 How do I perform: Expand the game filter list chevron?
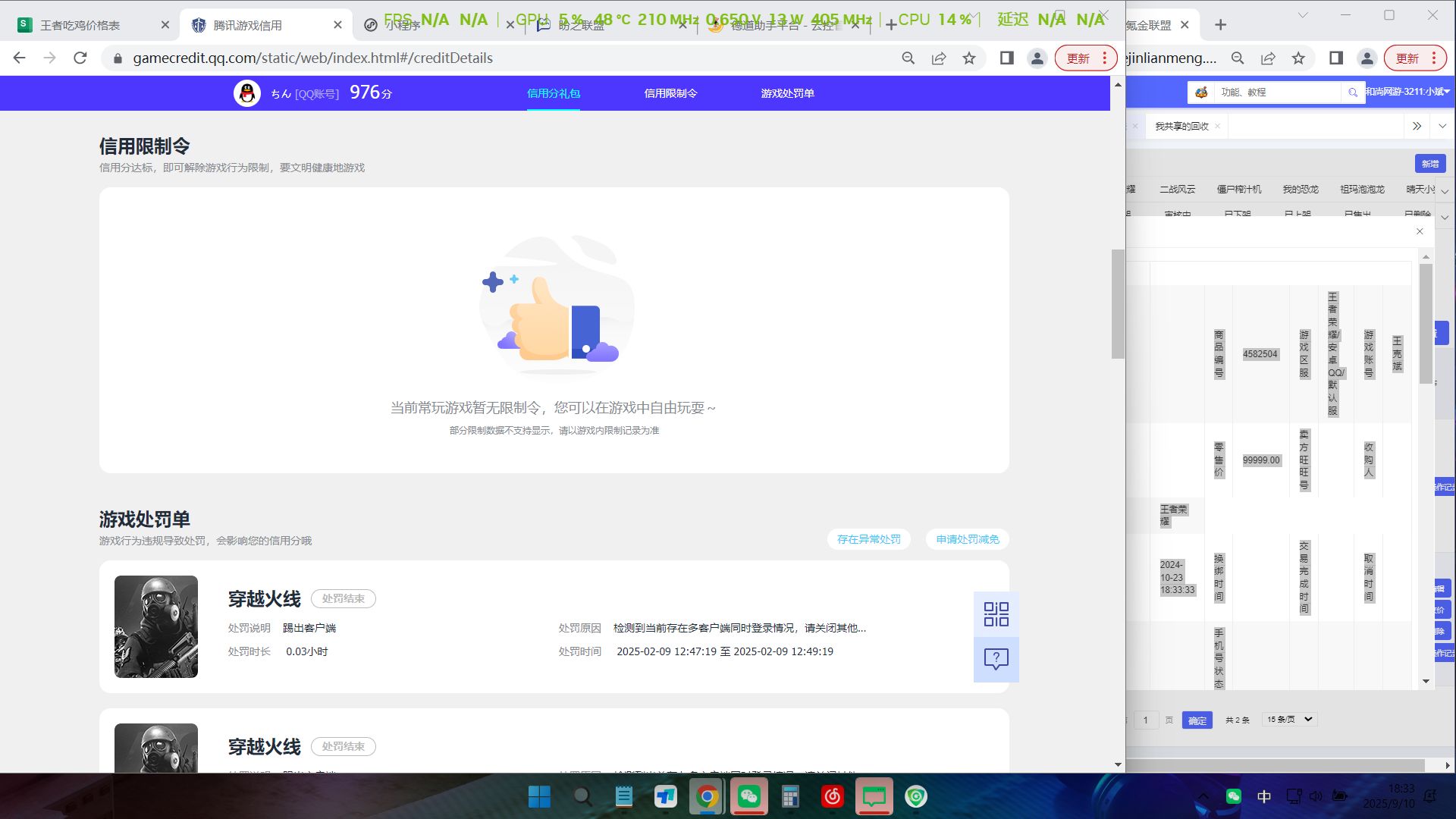[x=1445, y=190]
